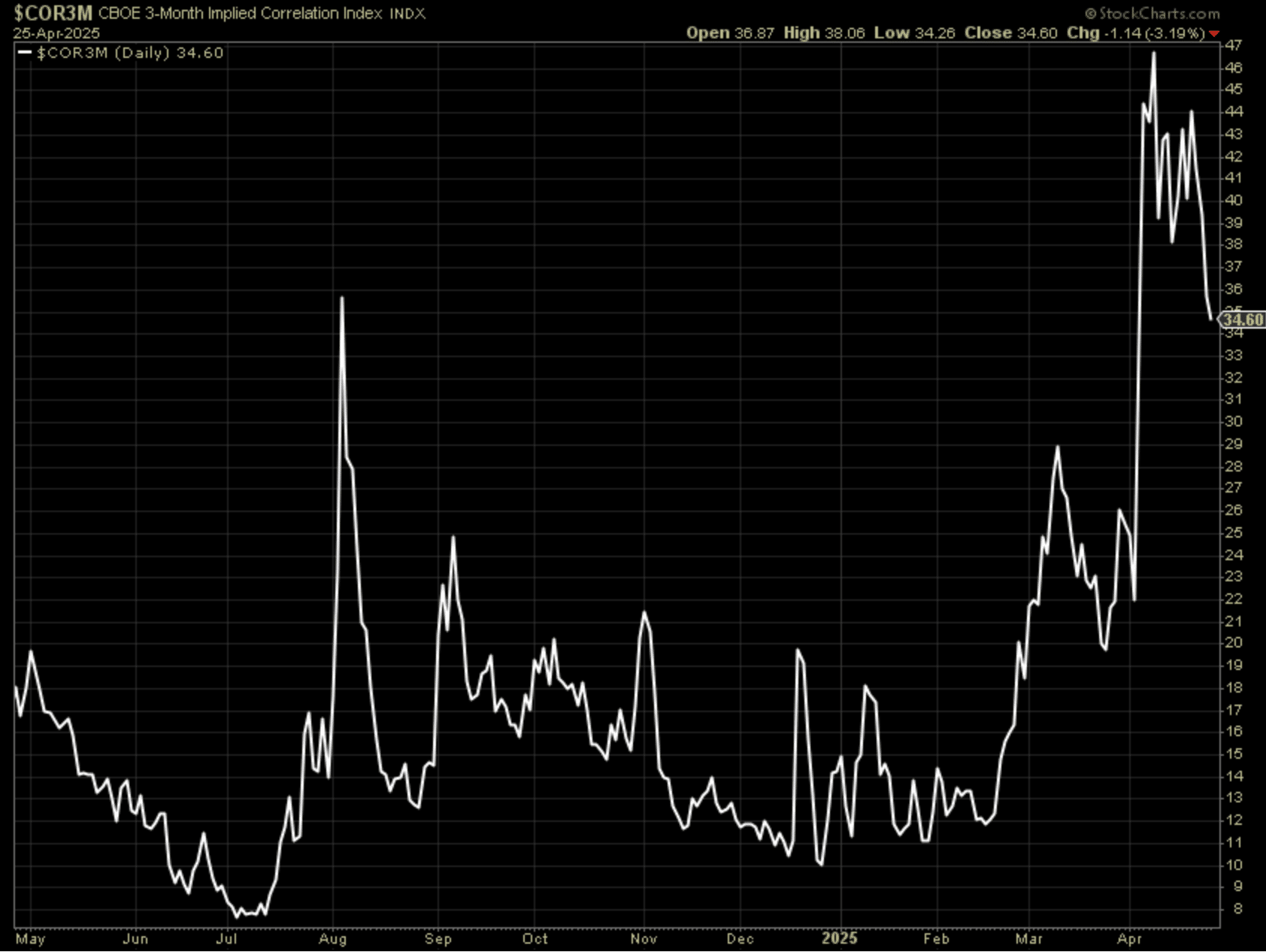Click the August spike peak on the chart line
This screenshot has height=952, width=1266.
pos(342,298)
